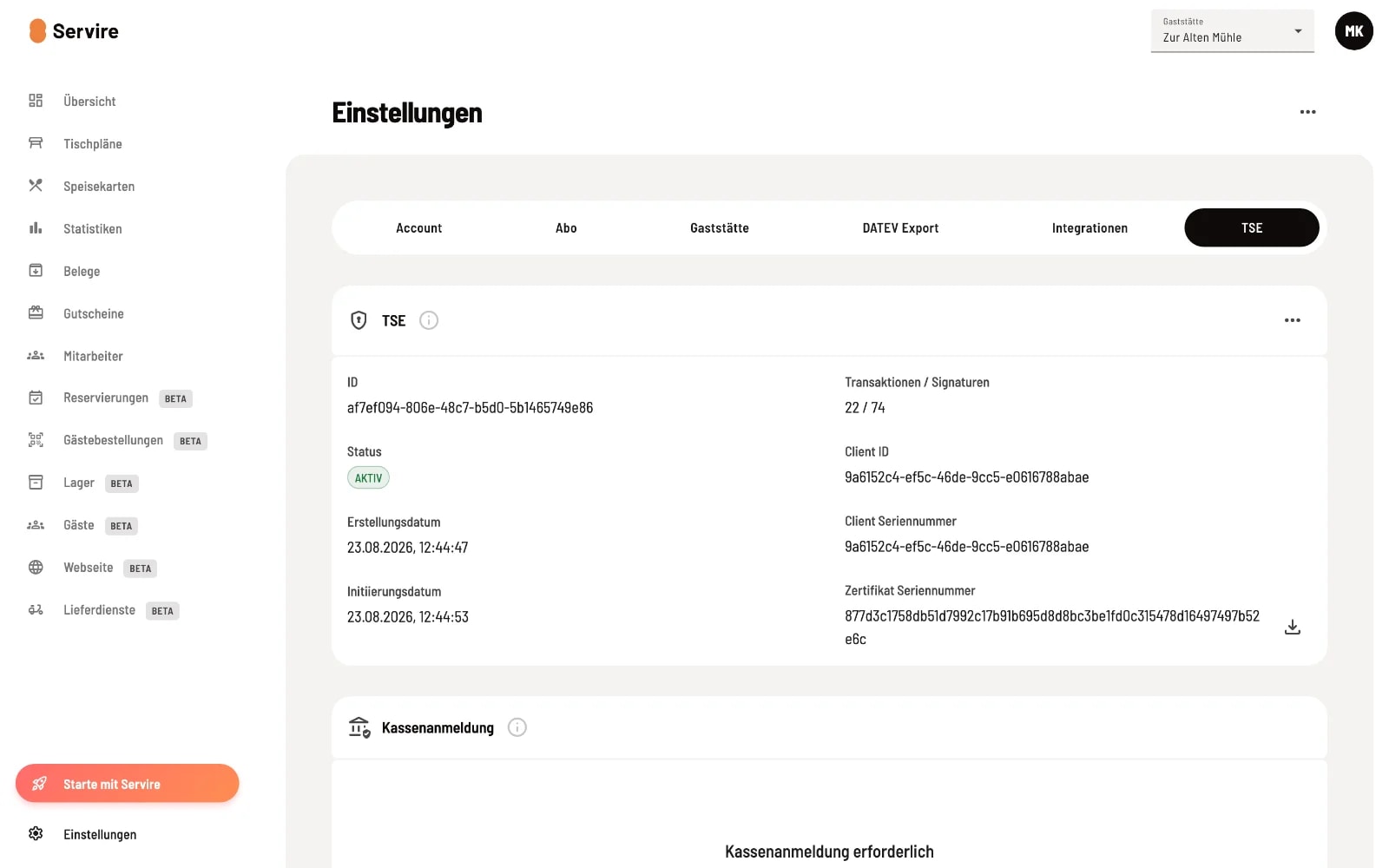
Task: Click the Transaktionen / Signaturen value 22 / 74
Action: (865, 407)
